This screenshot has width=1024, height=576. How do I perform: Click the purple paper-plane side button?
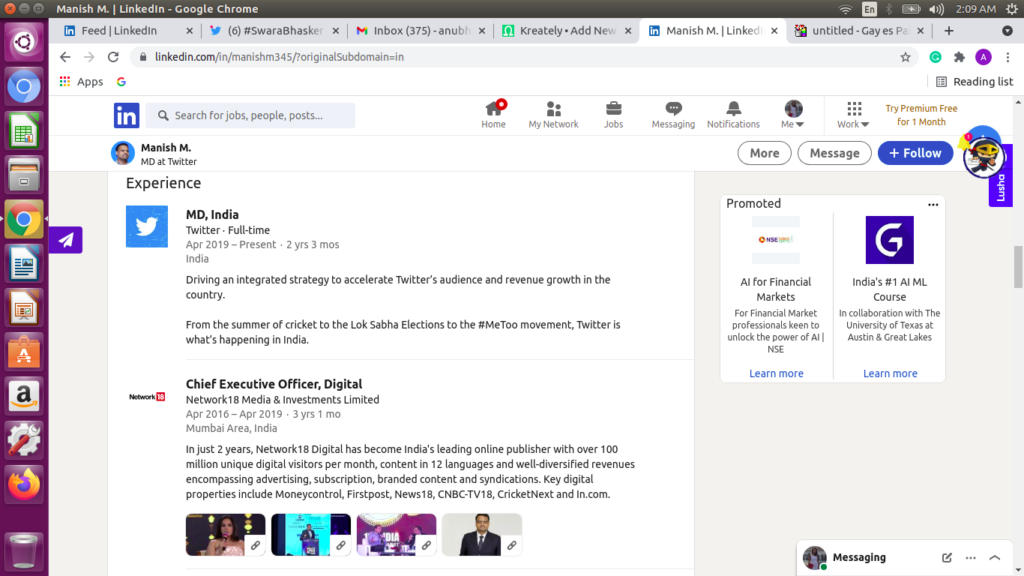pyautogui.click(x=66, y=240)
